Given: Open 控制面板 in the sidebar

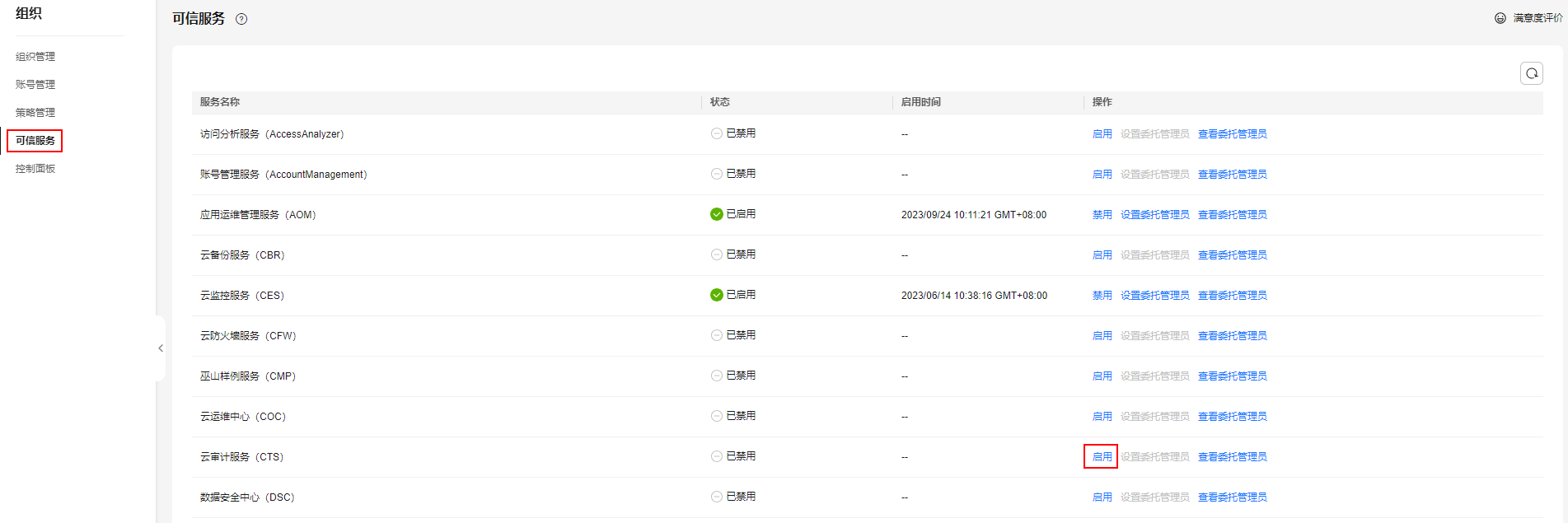Looking at the screenshot, I should click(35, 169).
